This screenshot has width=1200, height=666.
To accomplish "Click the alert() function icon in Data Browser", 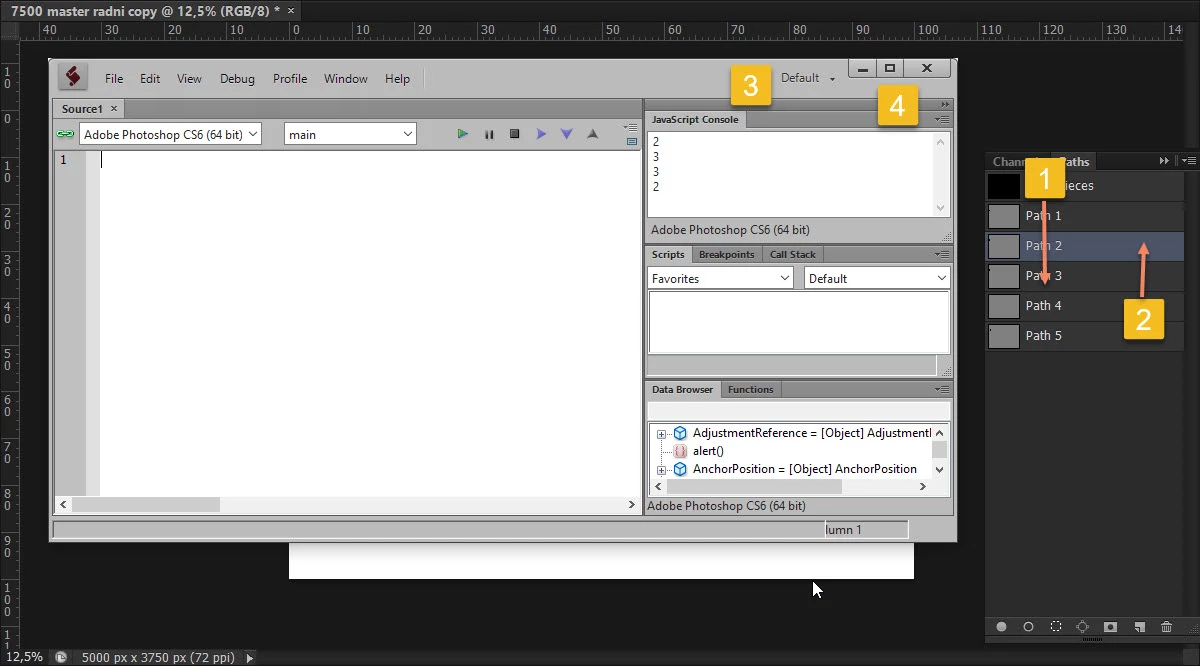I will point(680,451).
